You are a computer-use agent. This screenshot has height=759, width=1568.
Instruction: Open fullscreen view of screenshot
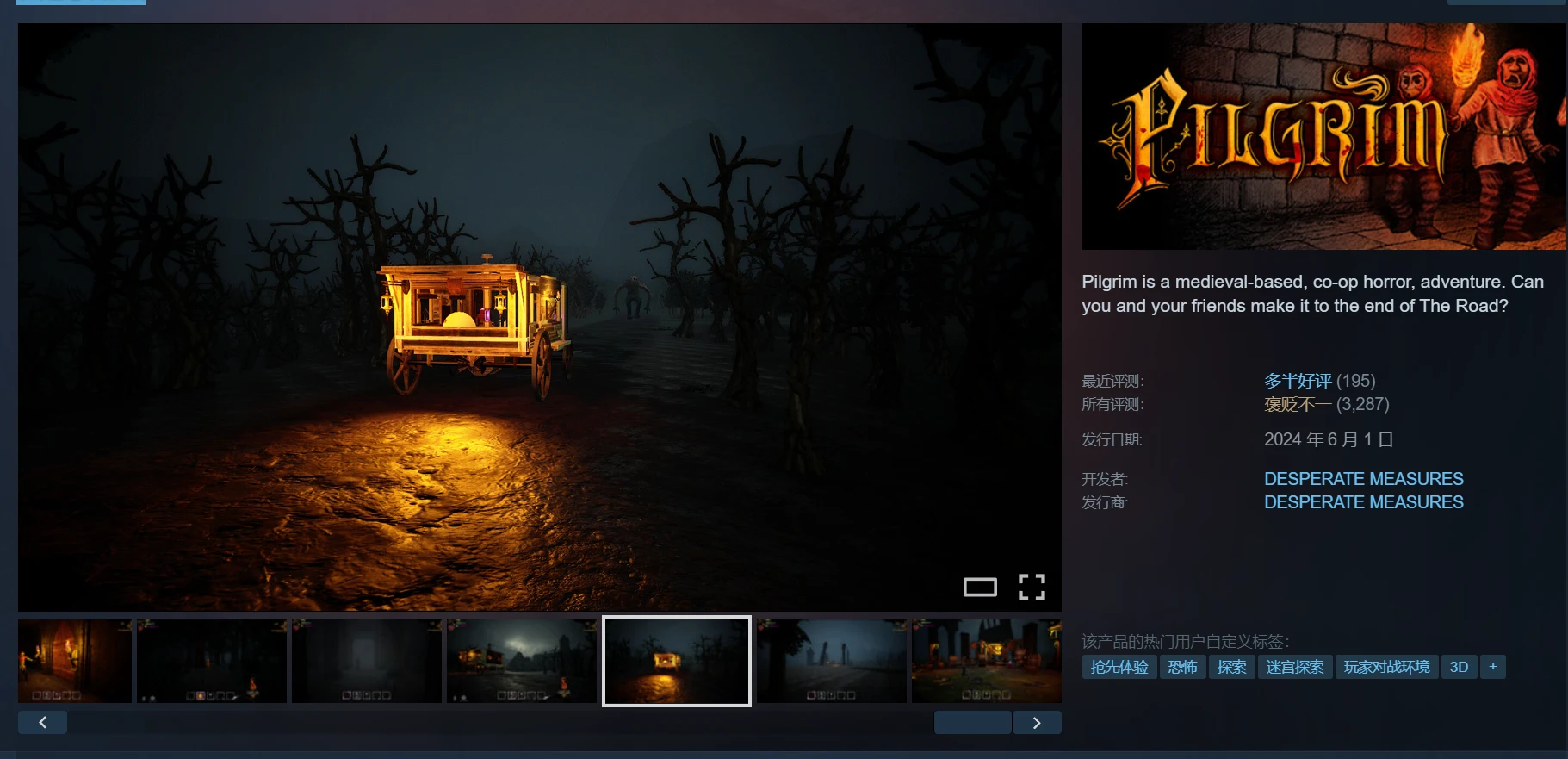click(1032, 588)
